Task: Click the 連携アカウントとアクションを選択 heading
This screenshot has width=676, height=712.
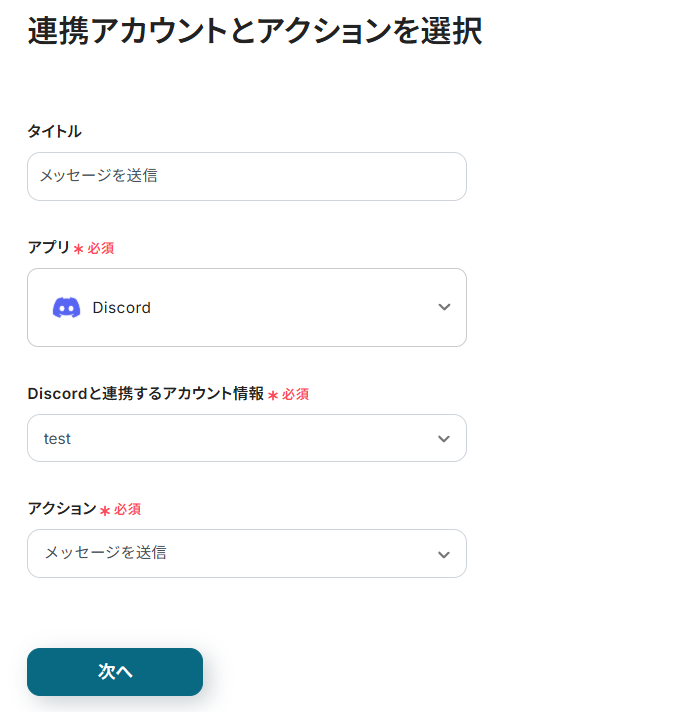Action: coord(255,32)
